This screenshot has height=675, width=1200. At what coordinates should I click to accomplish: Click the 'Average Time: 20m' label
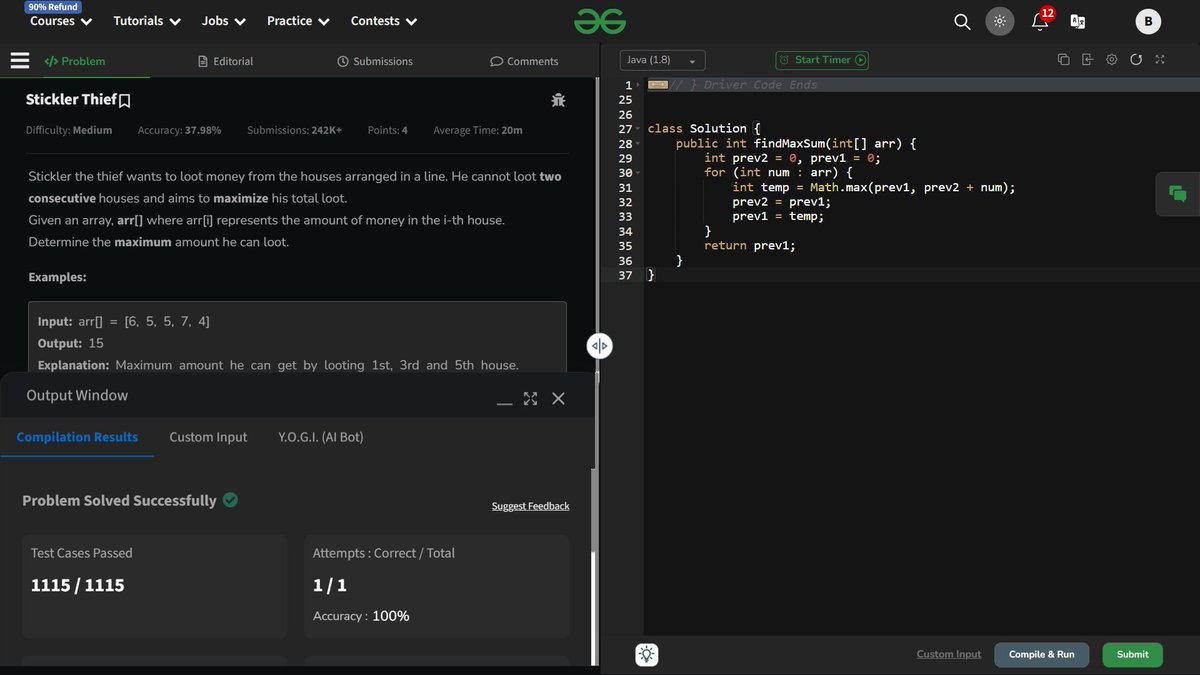478,130
